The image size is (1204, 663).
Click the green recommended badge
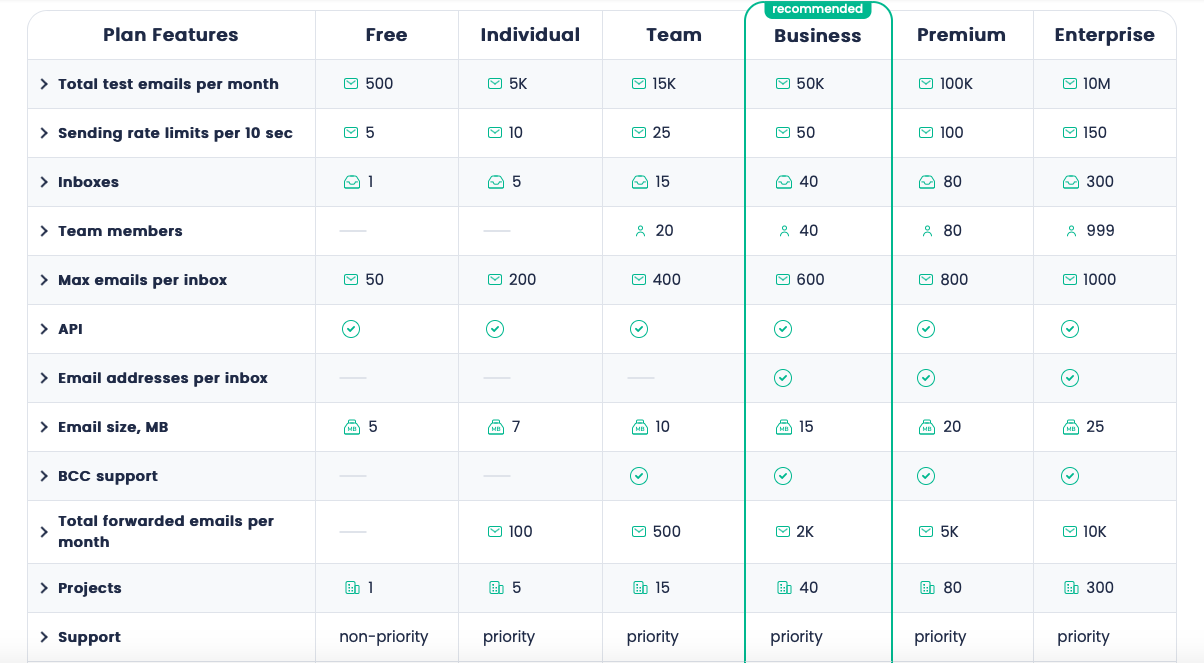[817, 9]
